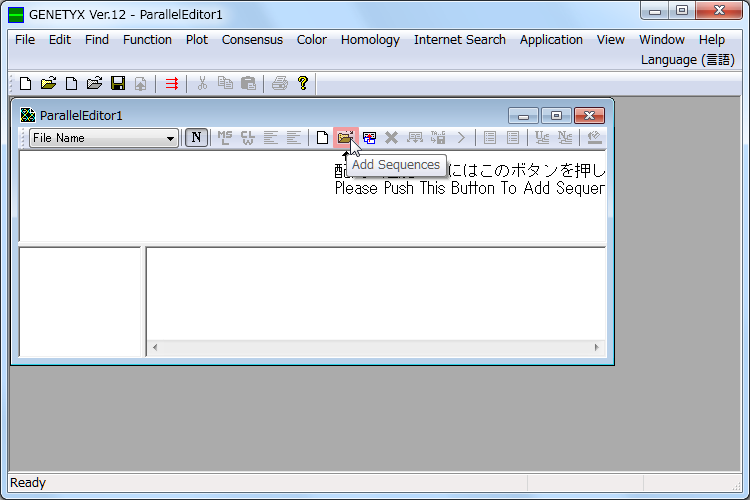Minimize the ParallelEditor1 child window

(x=523, y=115)
